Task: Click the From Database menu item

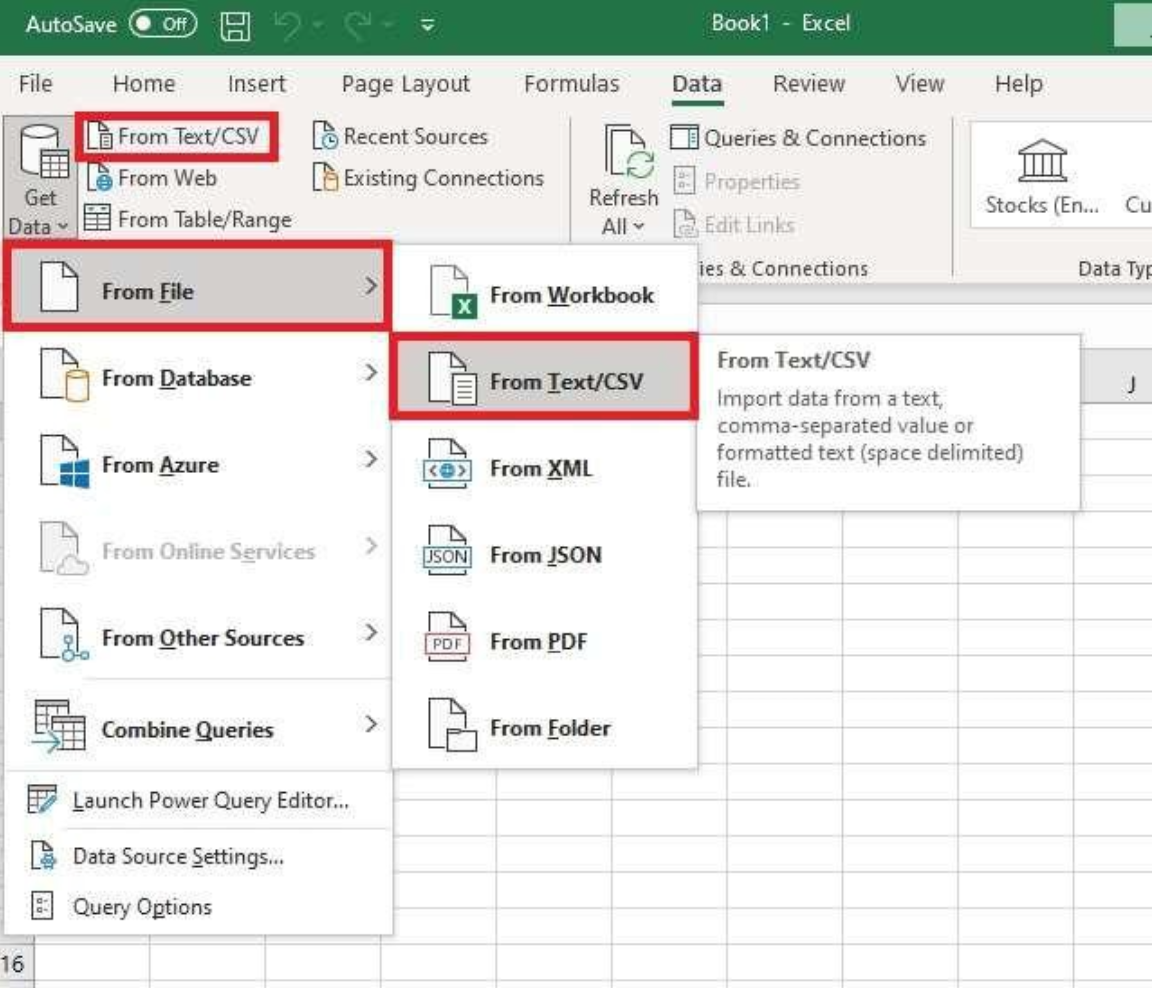Action: tap(197, 377)
